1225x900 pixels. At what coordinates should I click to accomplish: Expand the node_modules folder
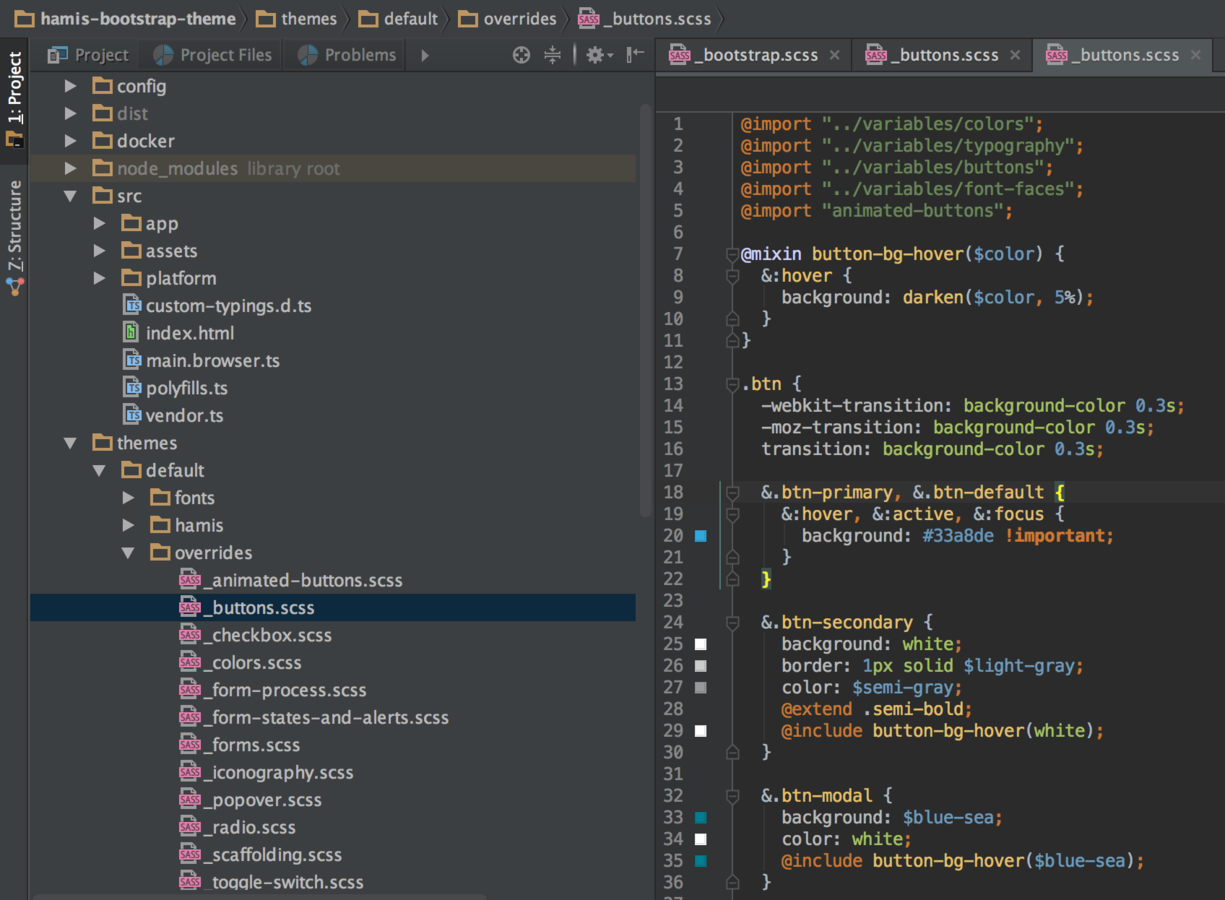click(71, 168)
